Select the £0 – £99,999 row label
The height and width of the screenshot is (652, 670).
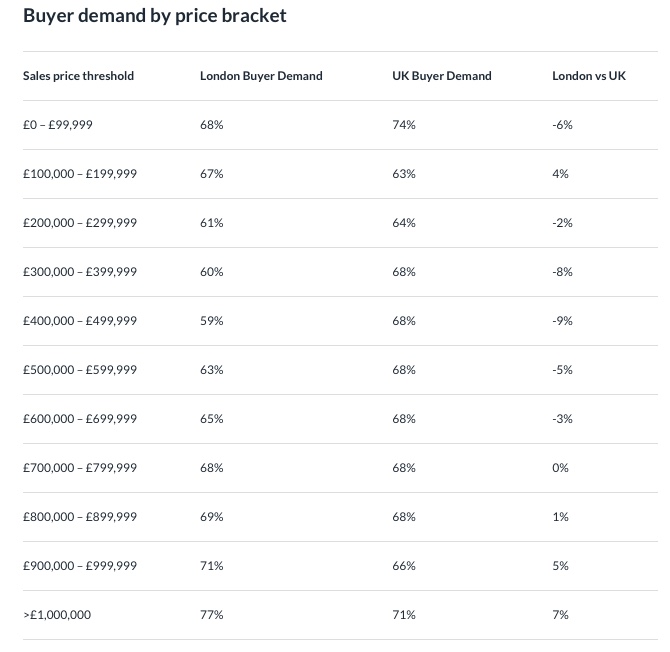coord(58,125)
